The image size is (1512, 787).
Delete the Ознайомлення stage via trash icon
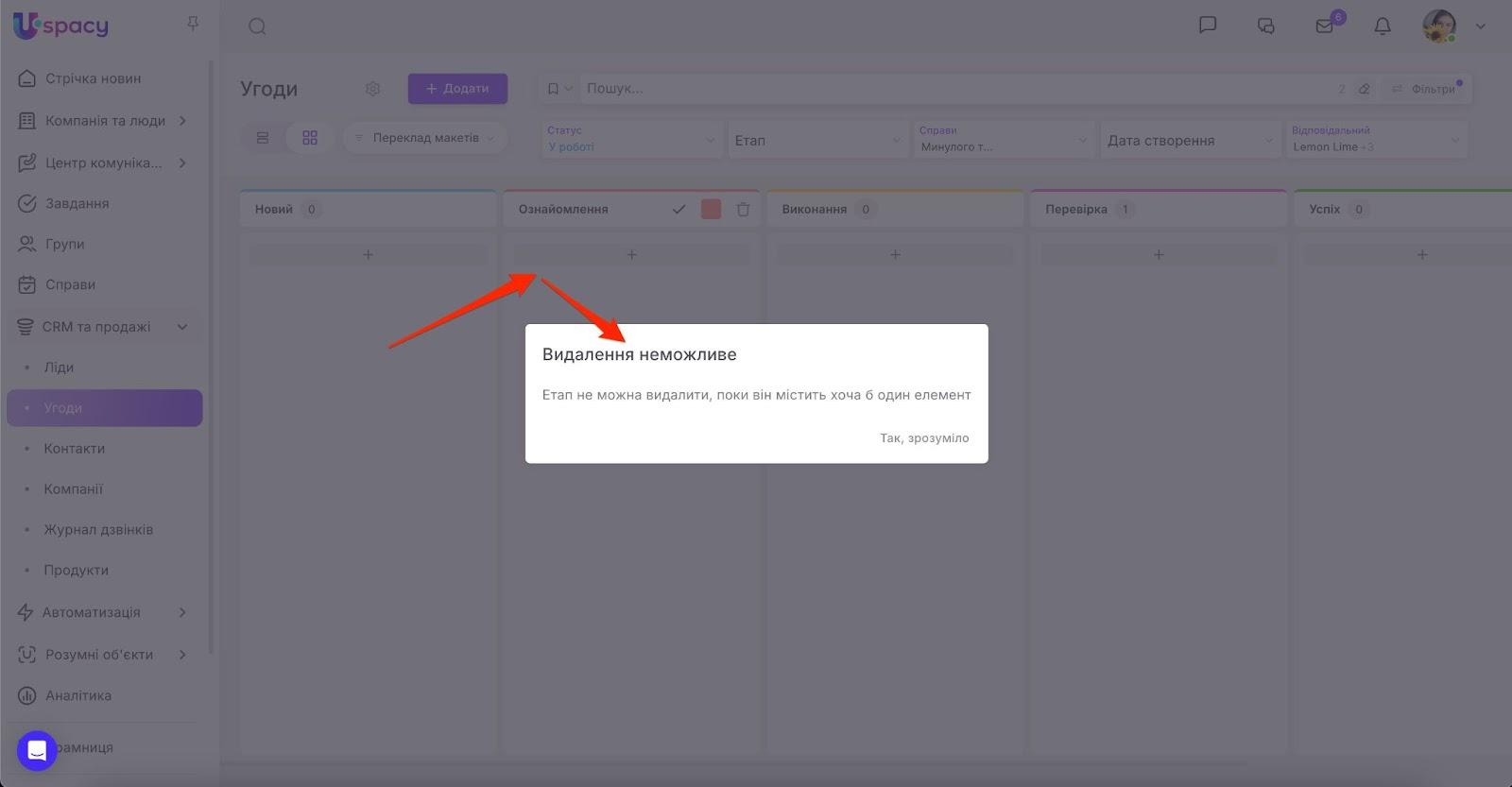744,210
